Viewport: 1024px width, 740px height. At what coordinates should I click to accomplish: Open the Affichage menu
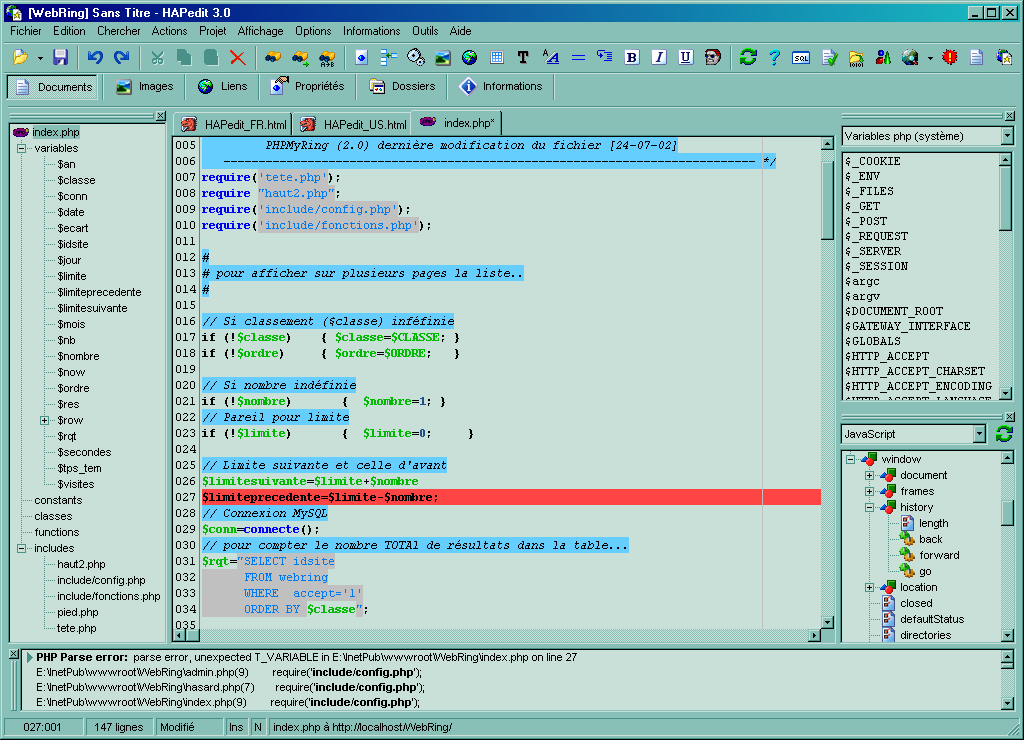[x=260, y=31]
